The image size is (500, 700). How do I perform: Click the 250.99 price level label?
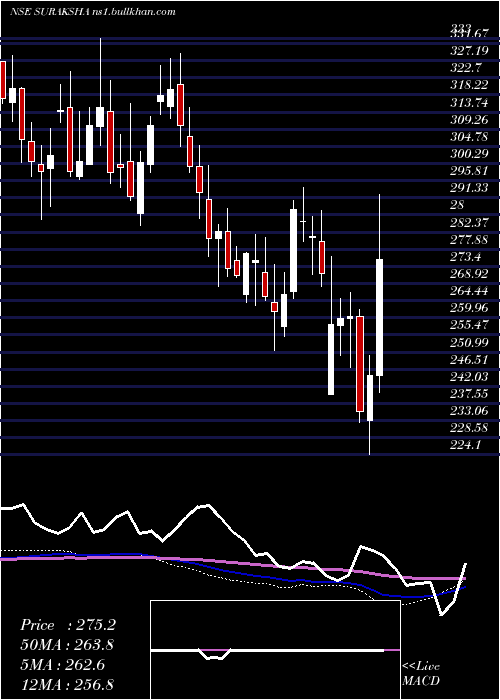click(471, 342)
